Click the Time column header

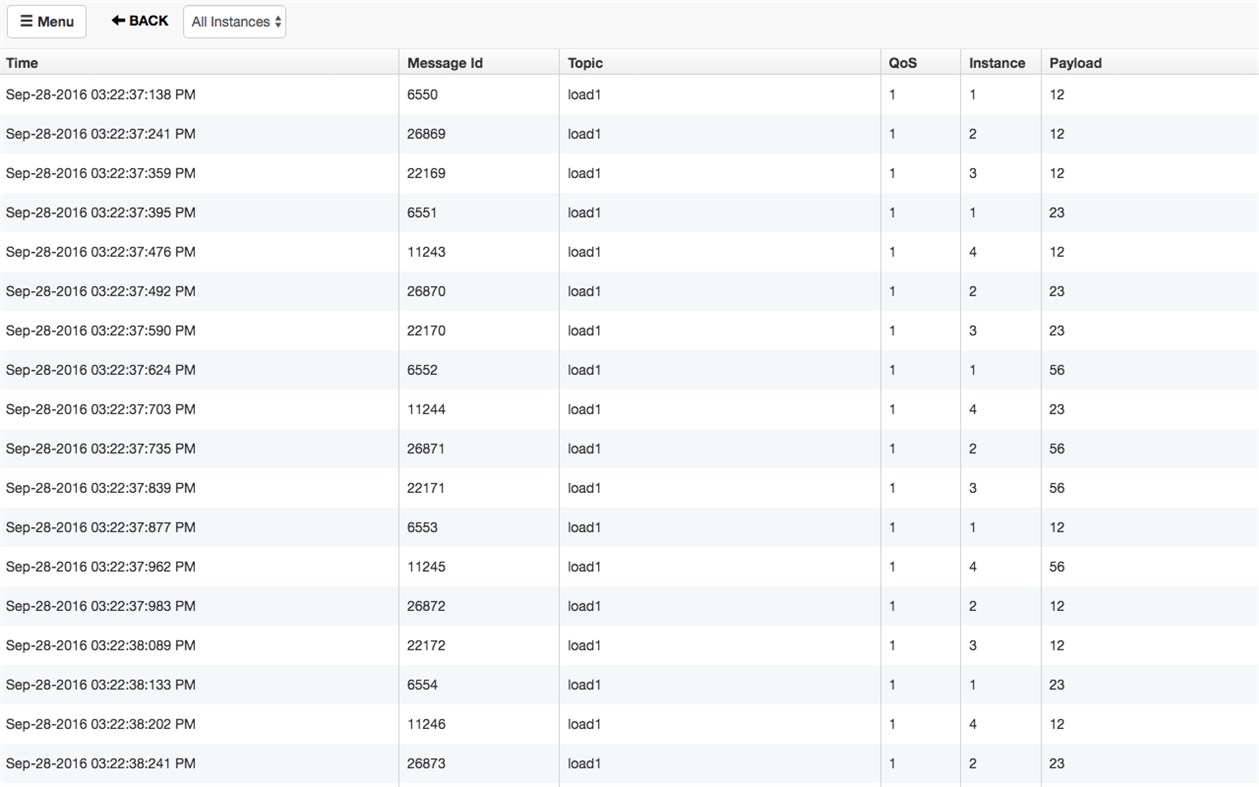[x=22, y=63]
